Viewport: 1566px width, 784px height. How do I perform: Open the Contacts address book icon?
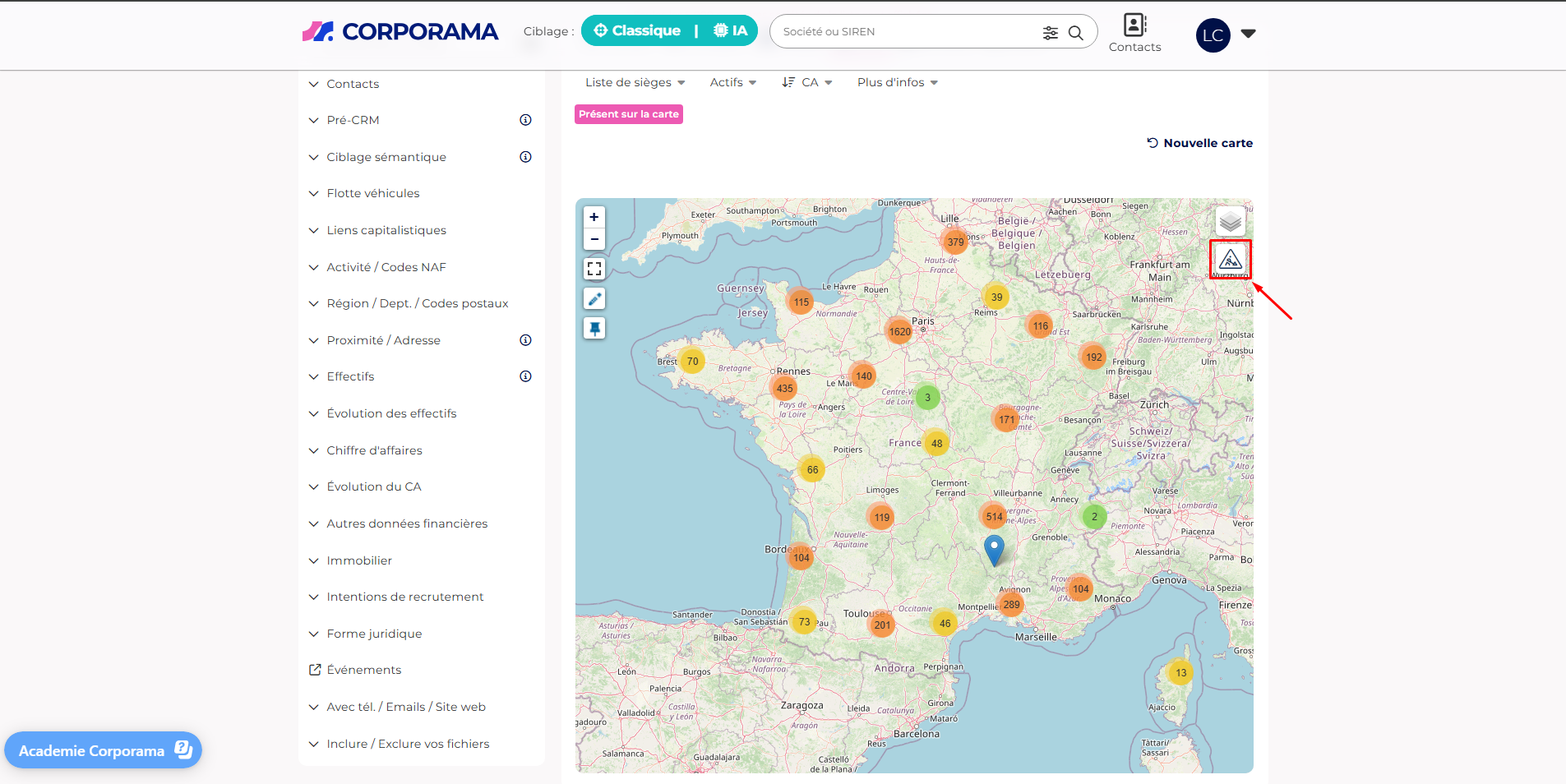(1134, 26)
